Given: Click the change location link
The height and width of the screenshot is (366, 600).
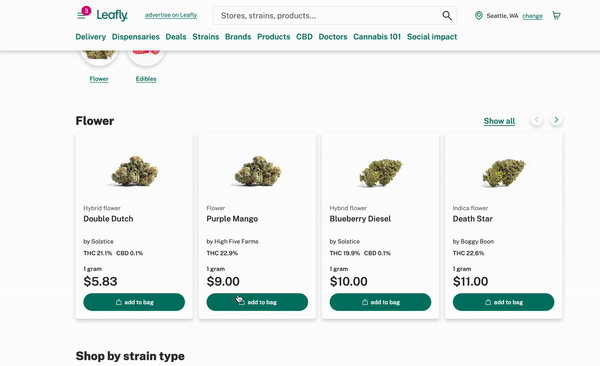Looking at the screenshot, I should click(x=532, y=16).
